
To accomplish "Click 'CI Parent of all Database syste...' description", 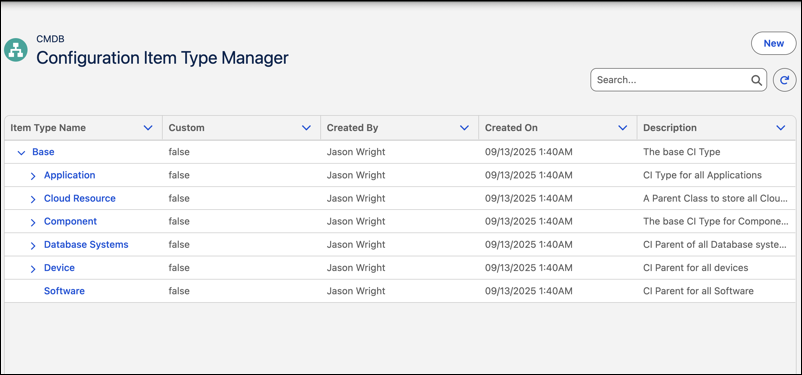I will tap(715, 245).
